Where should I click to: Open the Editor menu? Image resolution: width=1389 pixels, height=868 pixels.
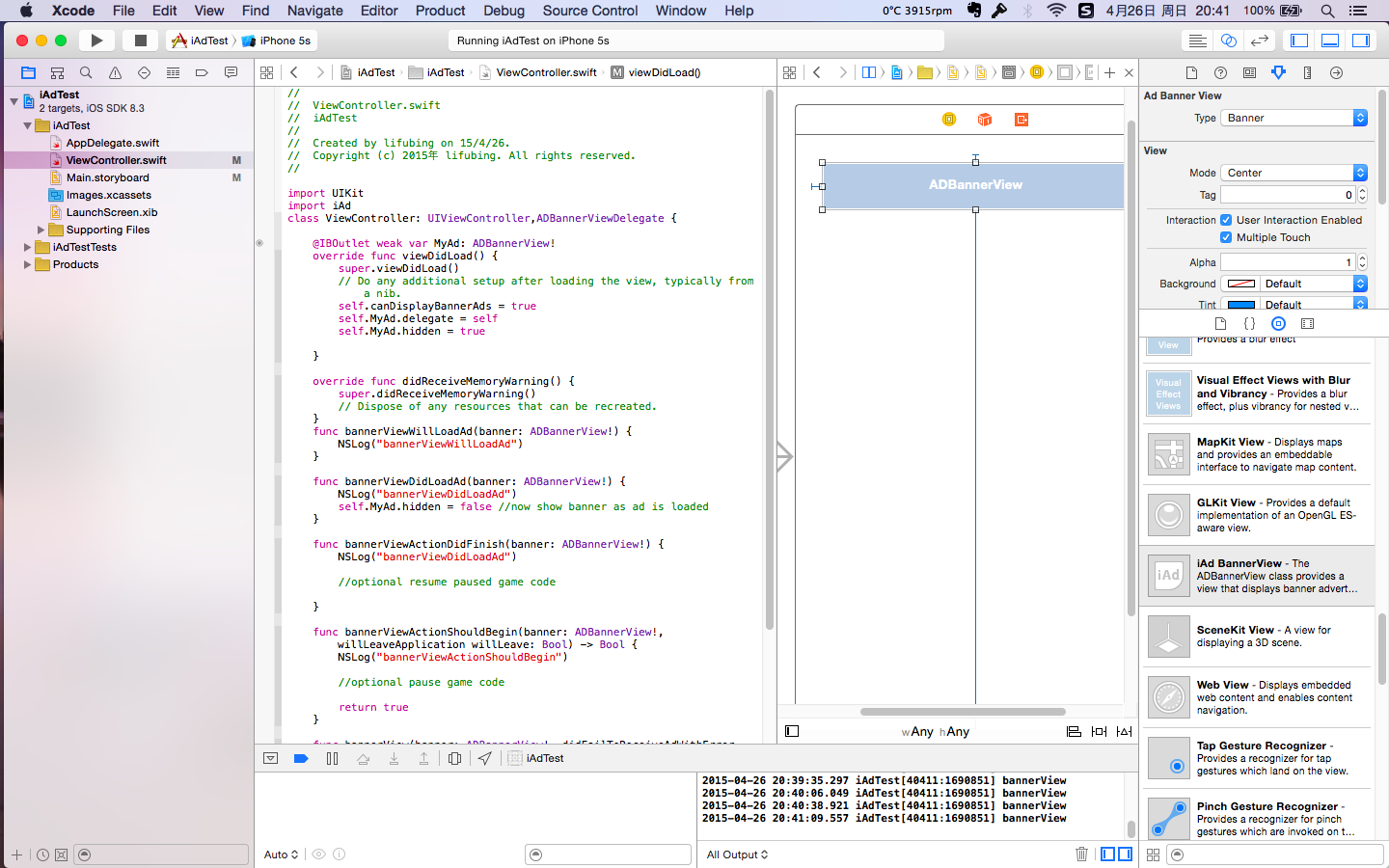379,11
